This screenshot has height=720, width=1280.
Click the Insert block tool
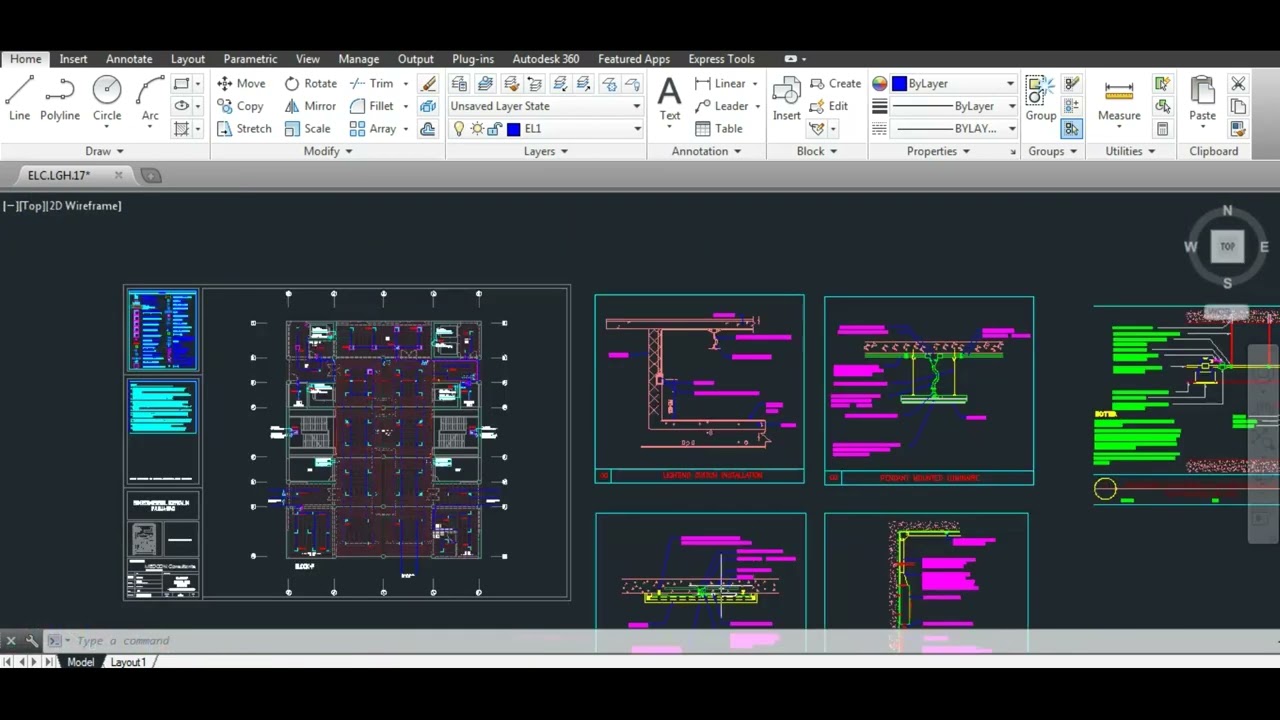coord(787,98)
